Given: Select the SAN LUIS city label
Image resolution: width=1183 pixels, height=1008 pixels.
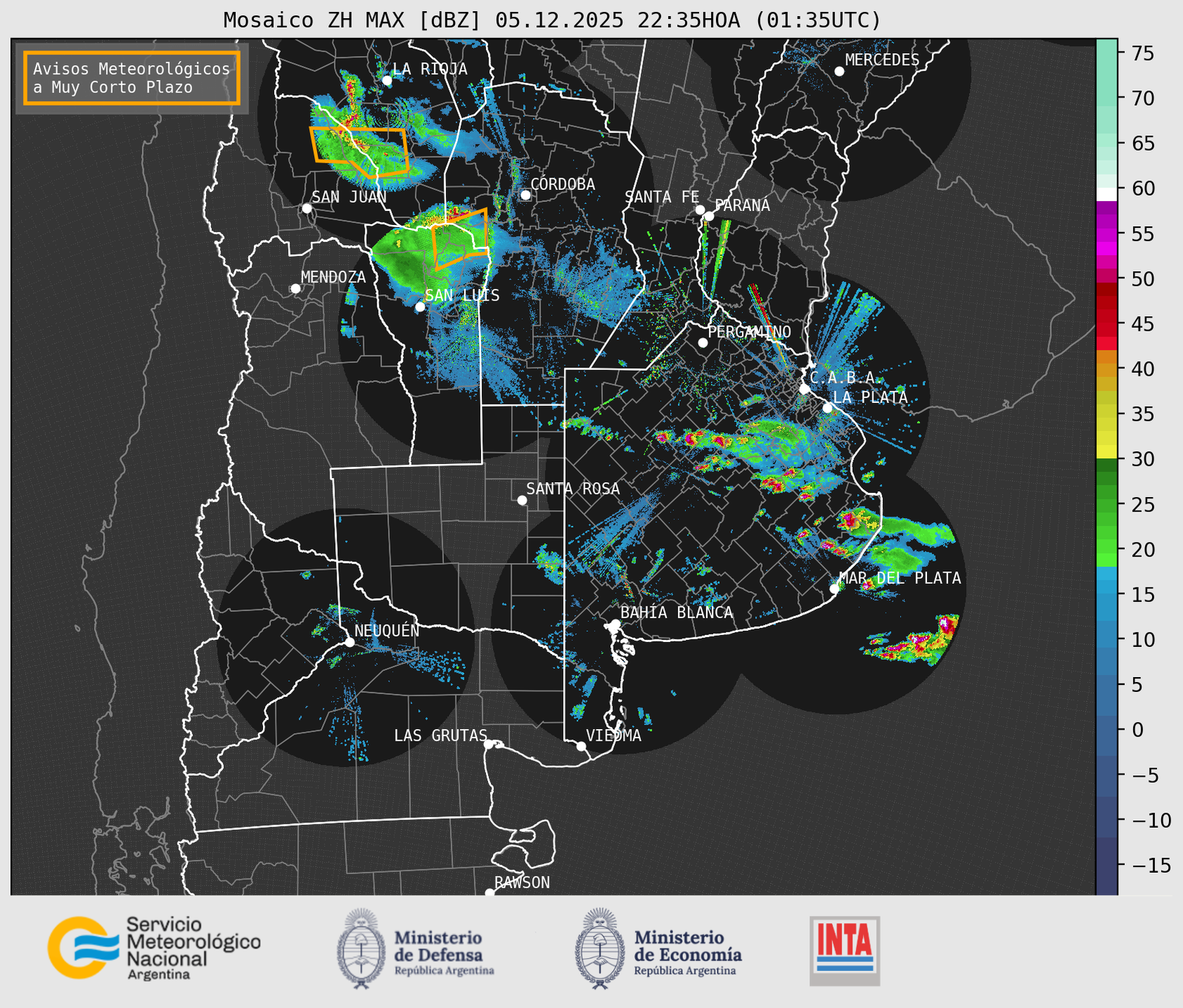Looking at the screenshot, I should tap(462, 296).
